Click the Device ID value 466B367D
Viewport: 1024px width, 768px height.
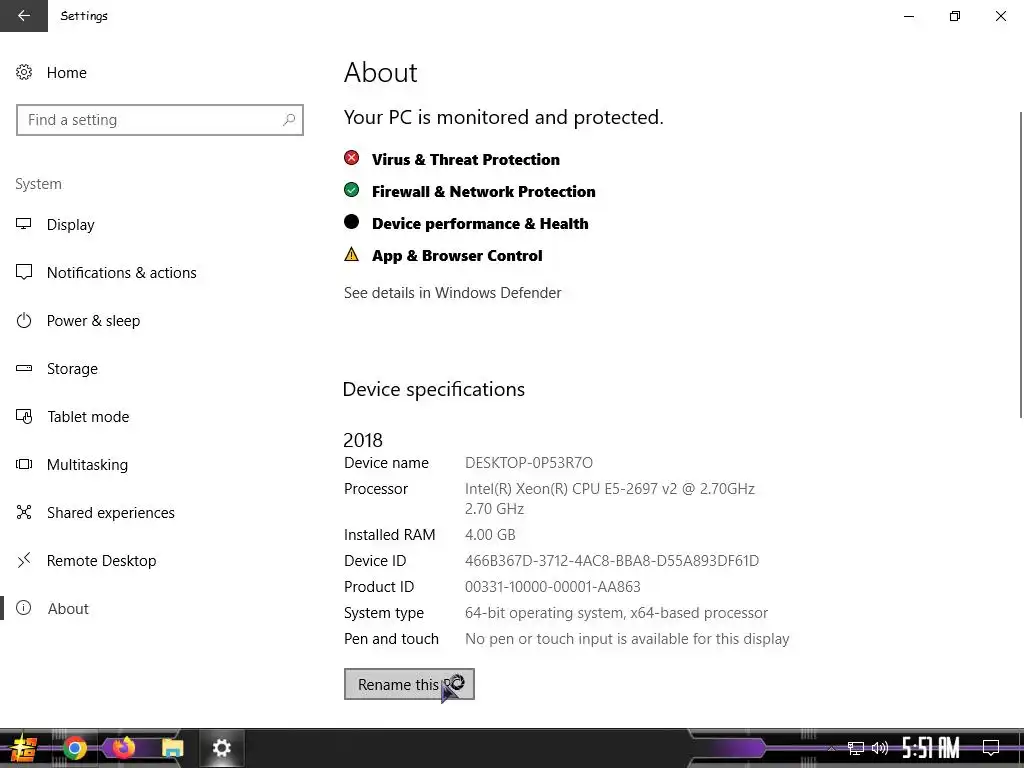pos(612,561)
